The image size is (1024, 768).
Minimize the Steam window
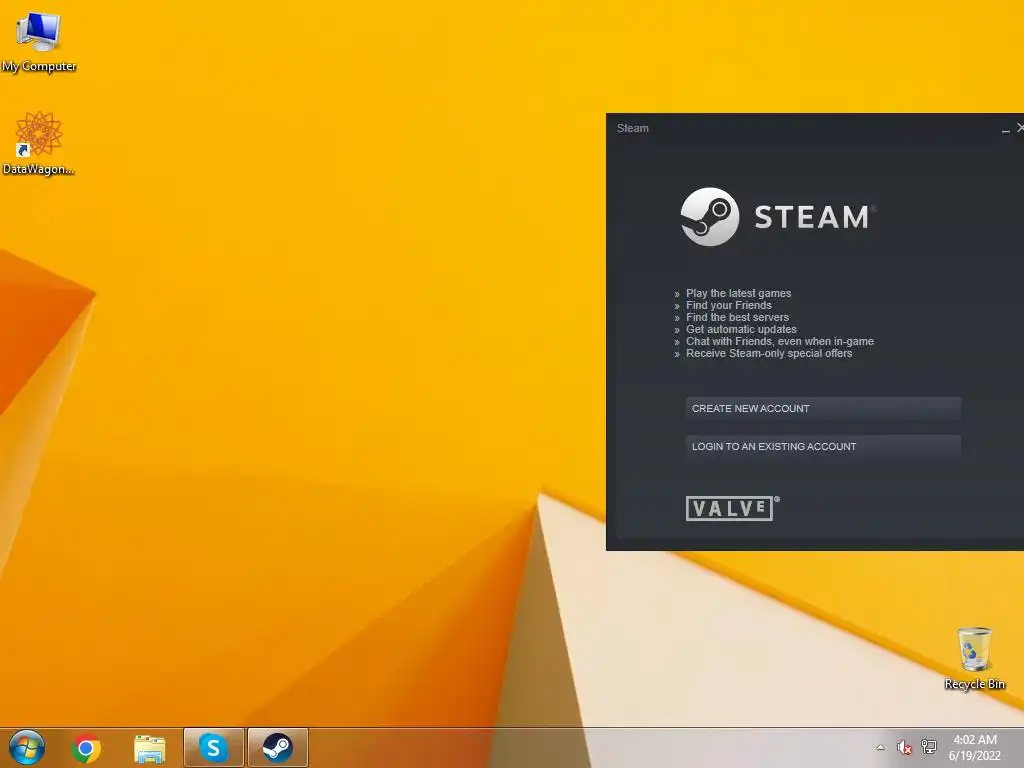[x=1006, y=129]
